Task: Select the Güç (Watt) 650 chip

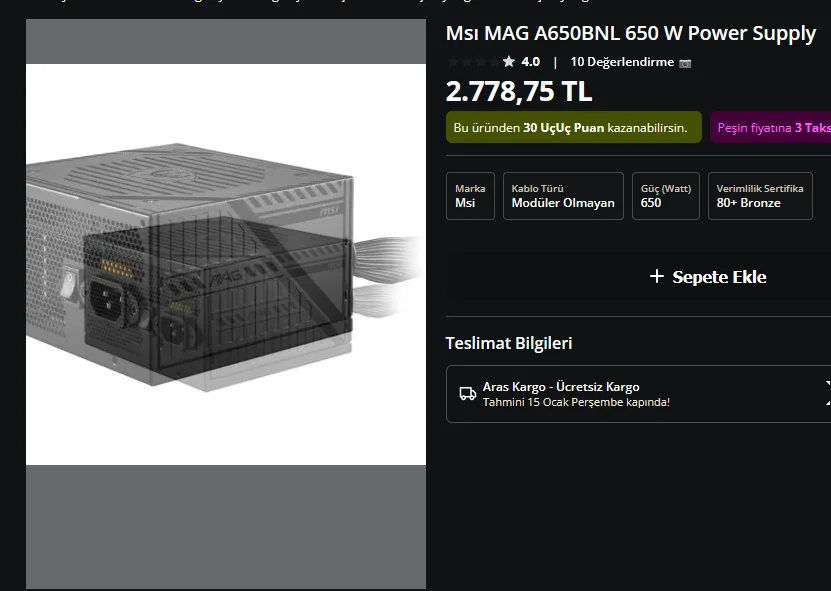Action: click(x=666, y=196)
